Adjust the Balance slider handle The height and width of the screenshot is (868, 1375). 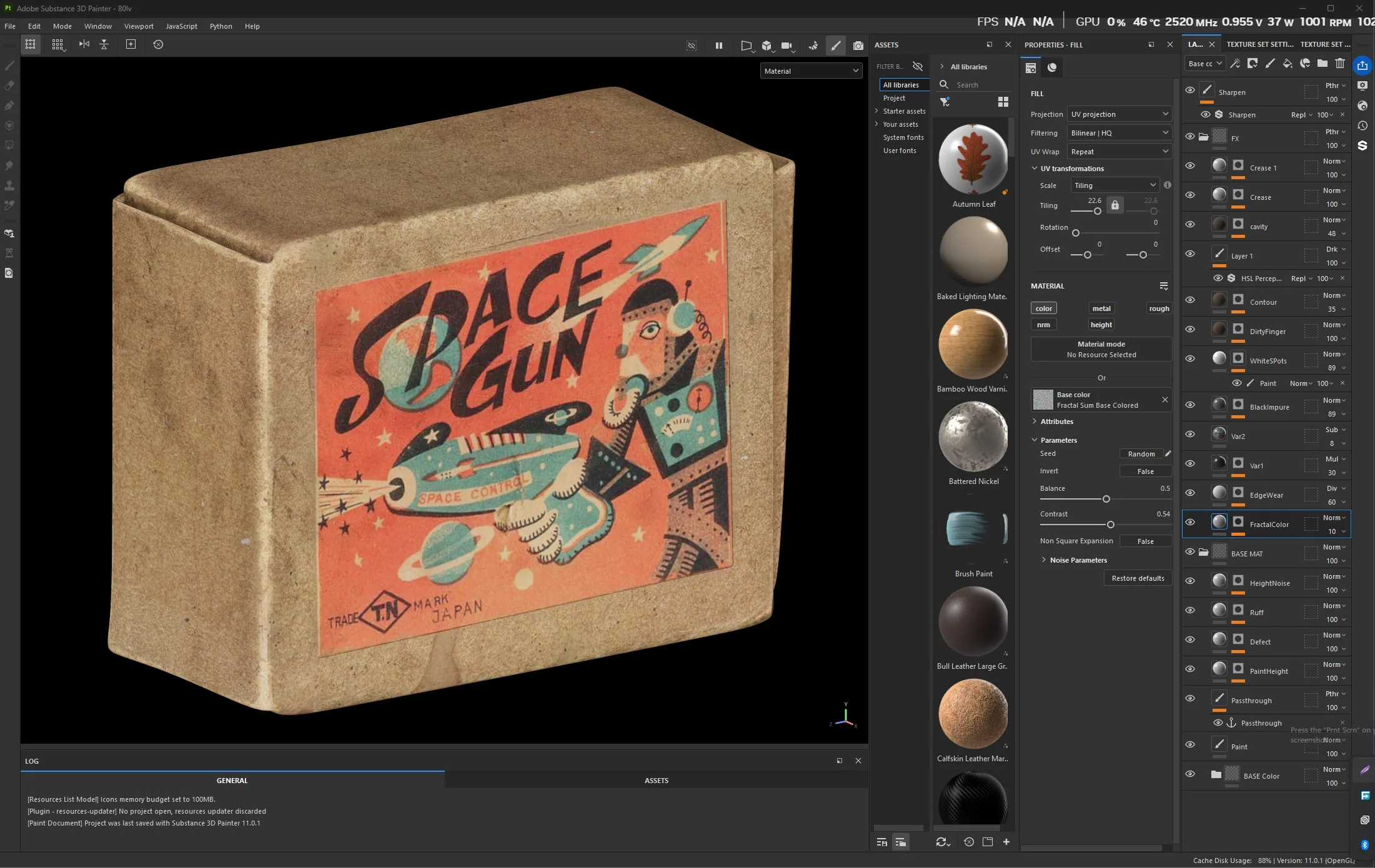coord(1106,499)
